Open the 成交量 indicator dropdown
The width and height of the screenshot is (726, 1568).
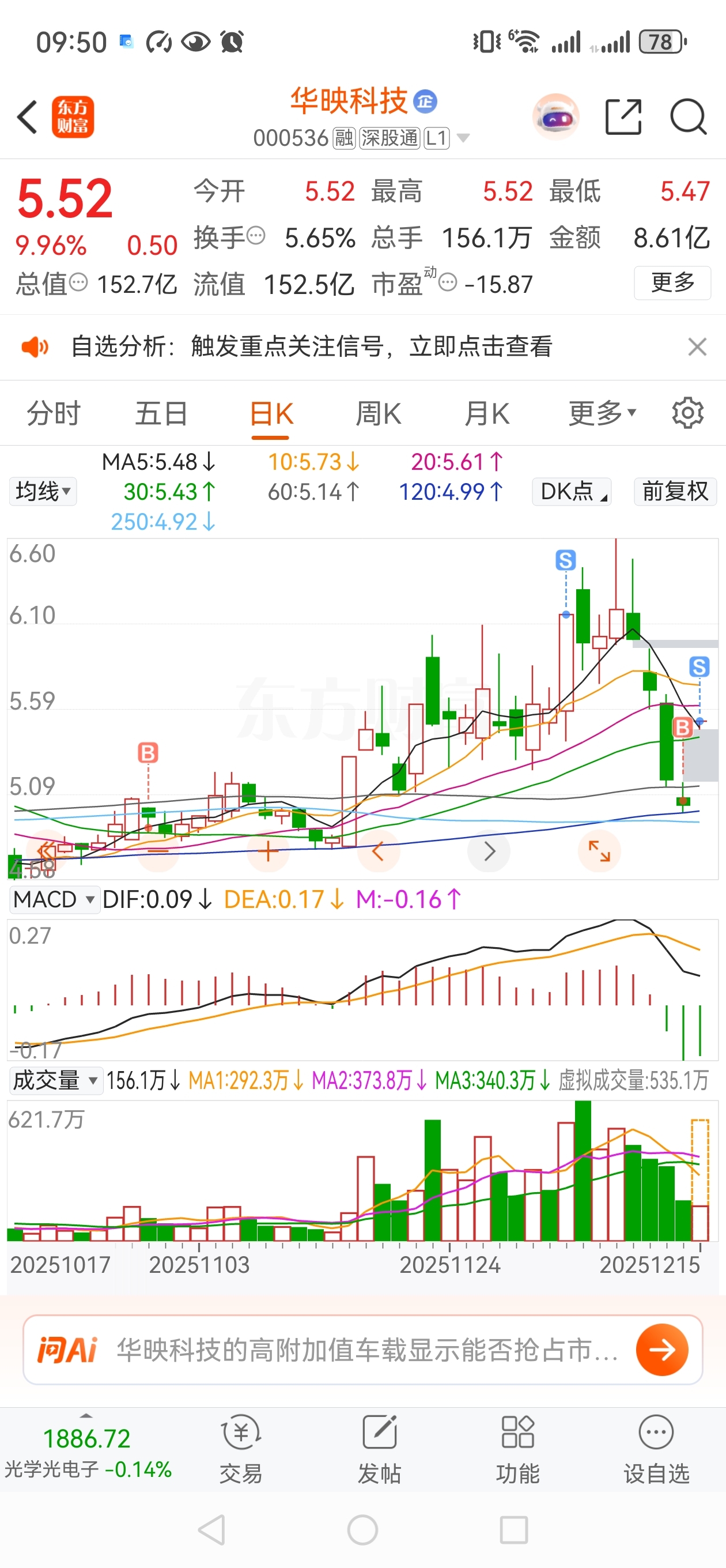55,1080
